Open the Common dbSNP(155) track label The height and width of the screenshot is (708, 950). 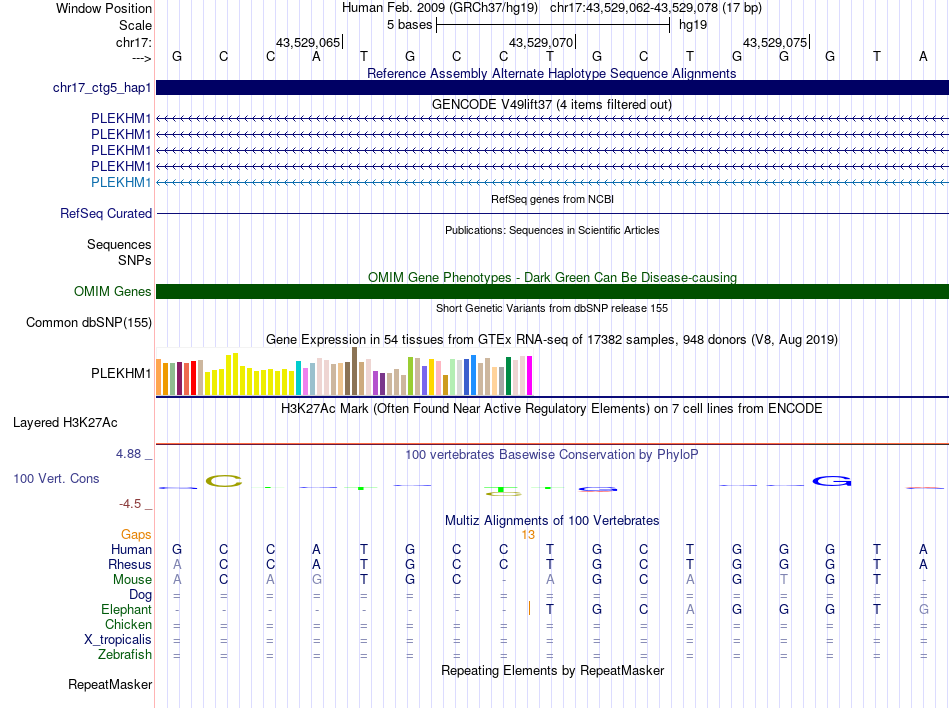(89, 322)
